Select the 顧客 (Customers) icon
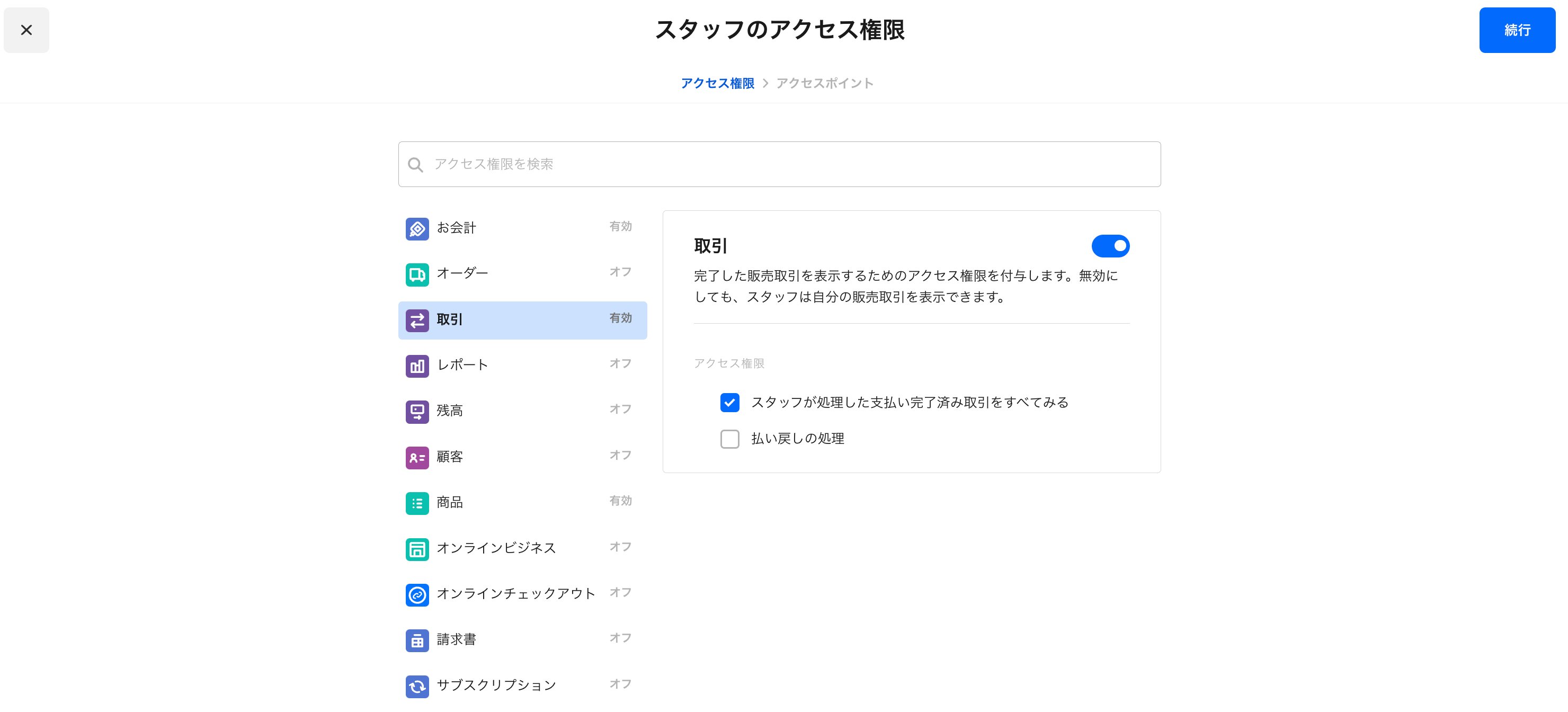 pos(417,457)
